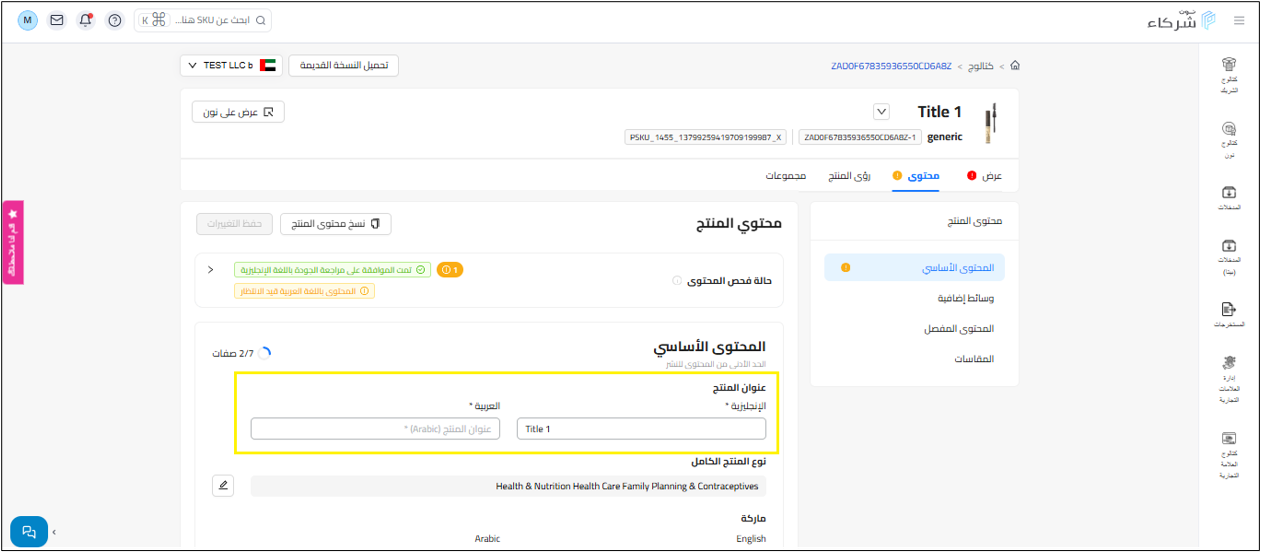Open إدارة العلامات التجارية in the sidebar
The image size is (1261, 552).
point(1229,379)
